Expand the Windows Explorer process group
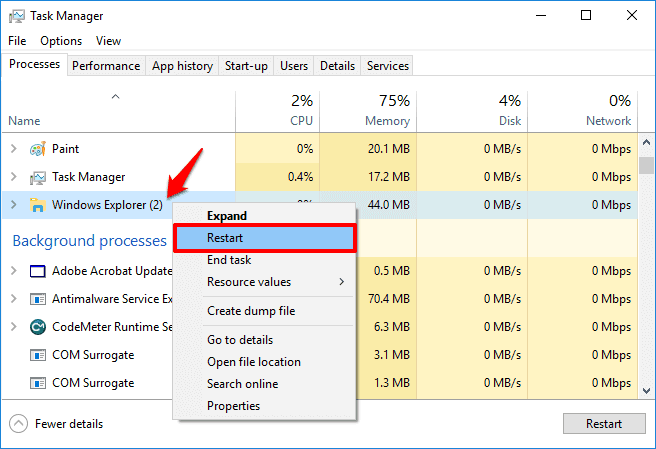Viewport: 656px width, 449px height. pos(14,205)
